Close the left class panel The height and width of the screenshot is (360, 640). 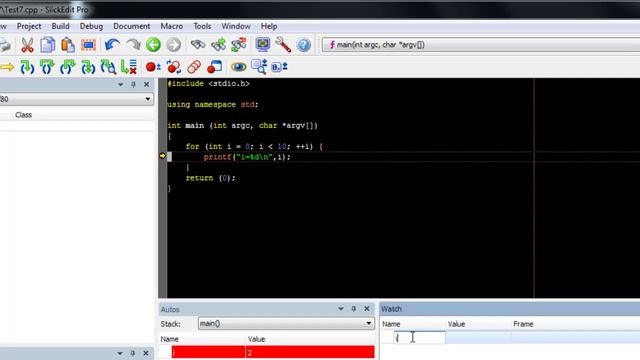coord(147,84)
